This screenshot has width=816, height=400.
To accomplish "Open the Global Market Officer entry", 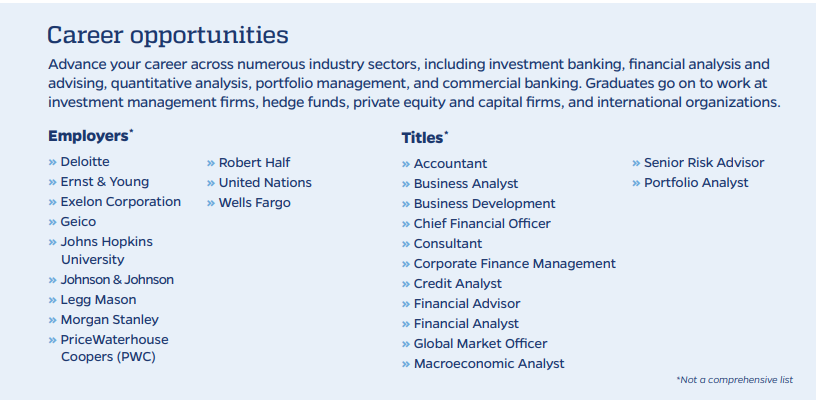I will (480, 343).
